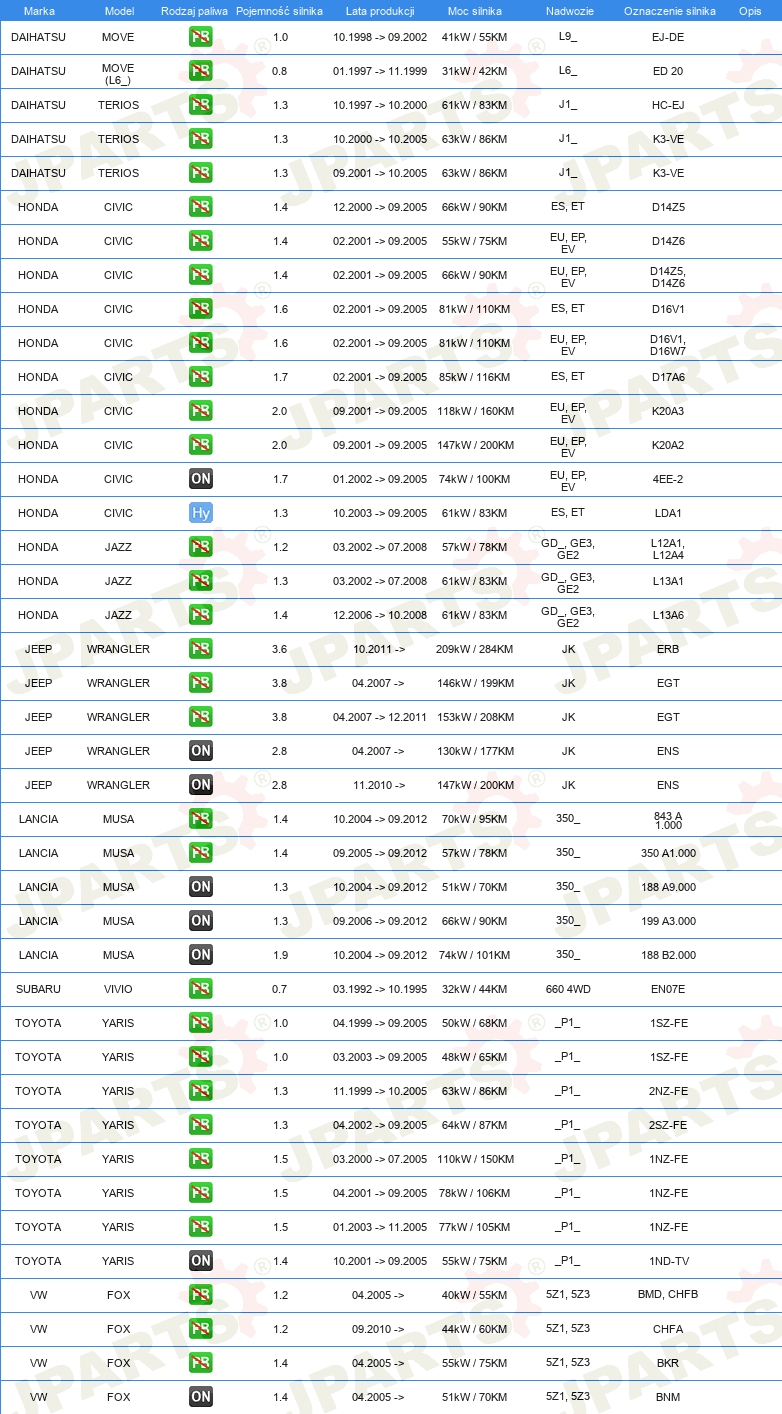Viewport: 782px width, 1414px height.
Task: Select the VIVIO model cell
Action: (x=118, y=989)
